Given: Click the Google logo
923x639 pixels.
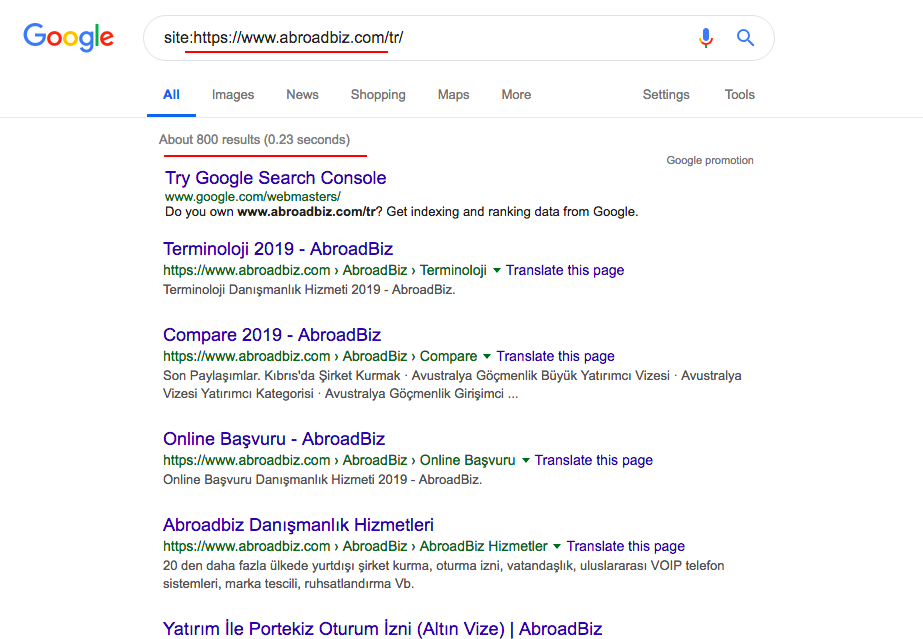Looking at the screenshot, I should (x=68, y=38).
